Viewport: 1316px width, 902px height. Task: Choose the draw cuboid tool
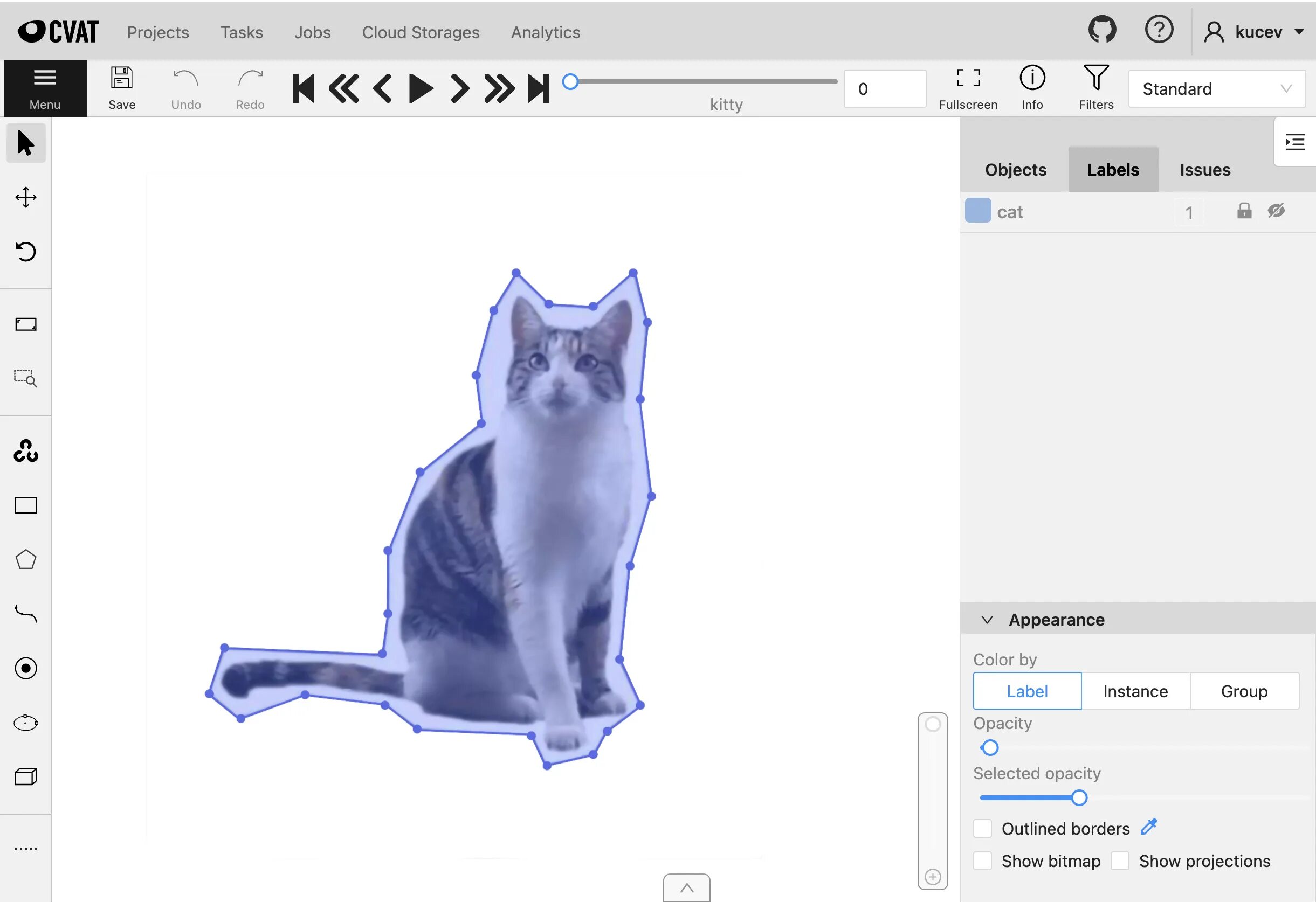tap(25, 776)
